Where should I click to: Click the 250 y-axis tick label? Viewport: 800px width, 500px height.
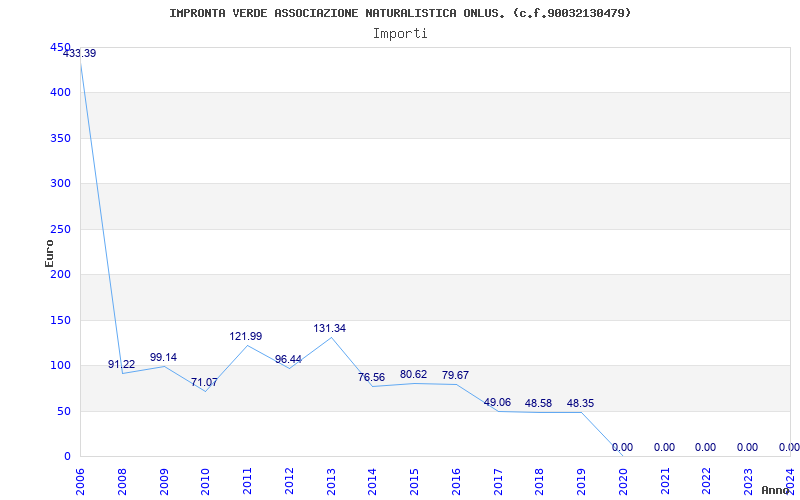[60, 229]
